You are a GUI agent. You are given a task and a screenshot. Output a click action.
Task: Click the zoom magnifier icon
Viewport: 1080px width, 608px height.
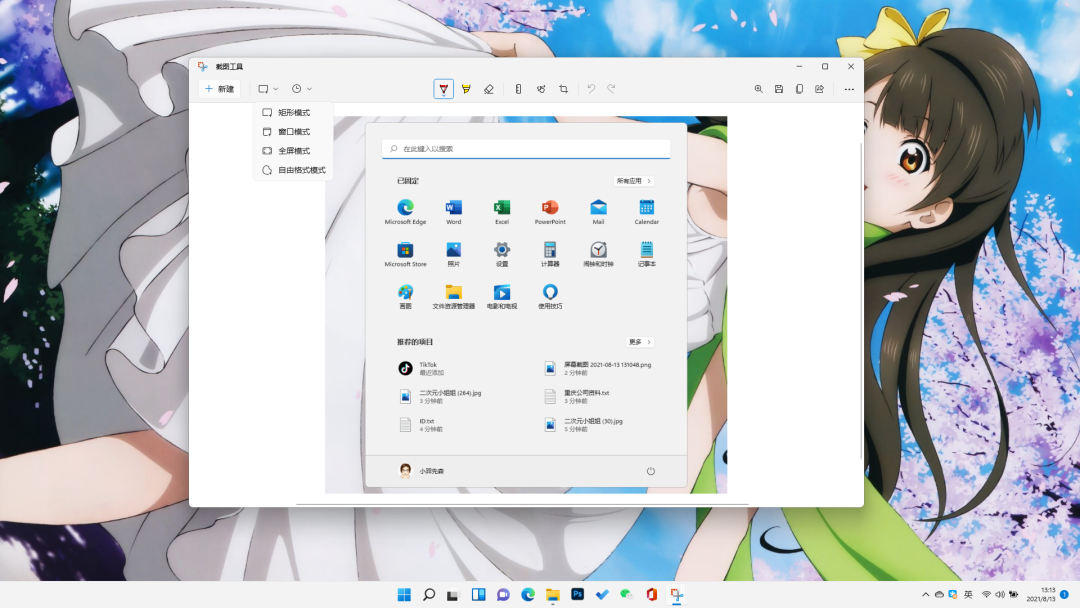pyautogui.click(x=759, y=89)
